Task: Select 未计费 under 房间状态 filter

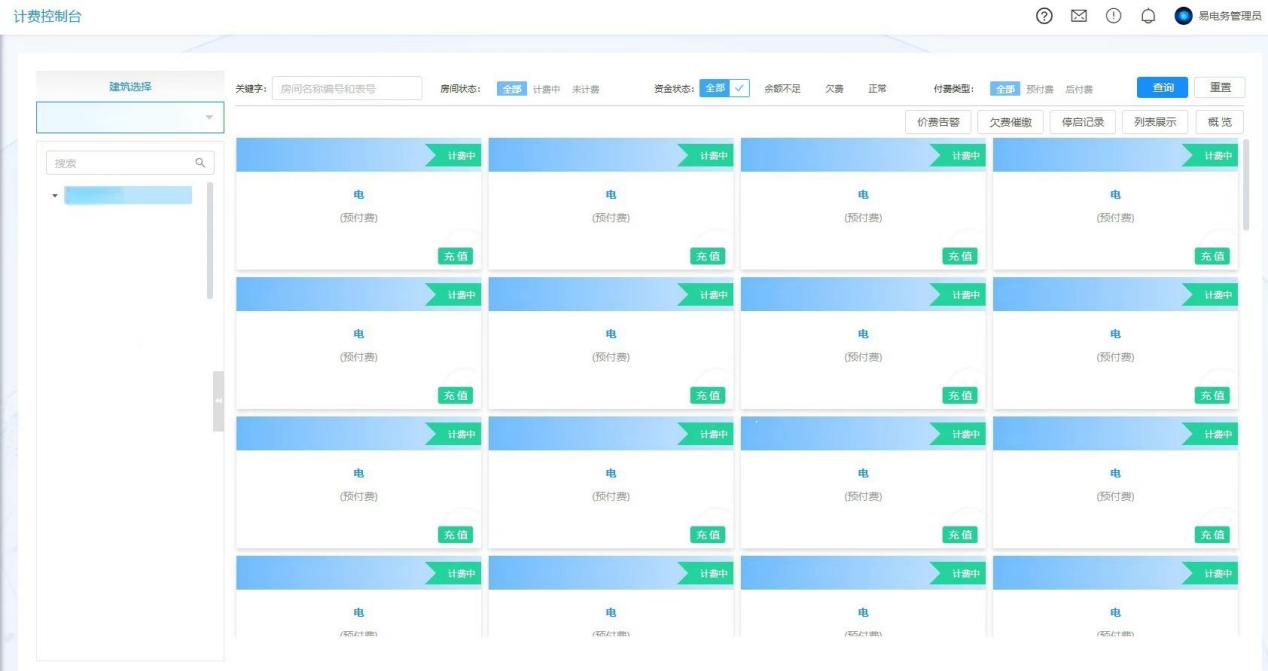Action: click(585, 89)
